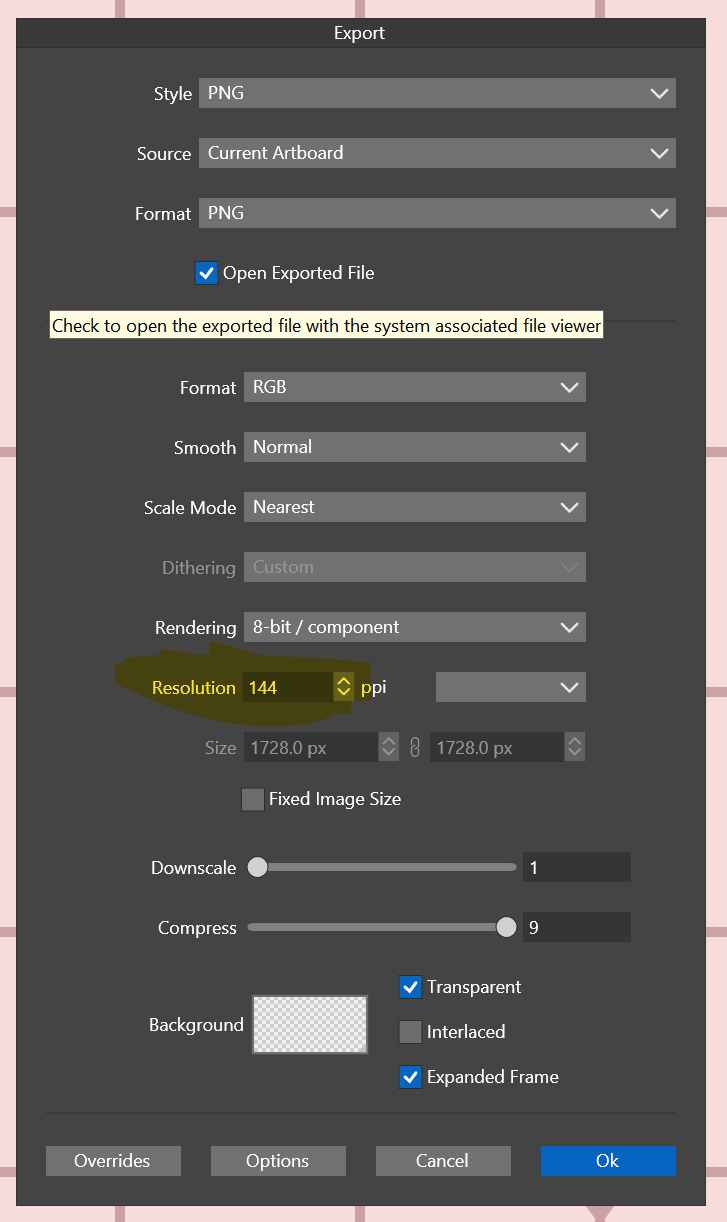Expand the Source dropdown showing Current Artboard
The height and width of the screenshot is (1222, 727).
coord(437,153)
